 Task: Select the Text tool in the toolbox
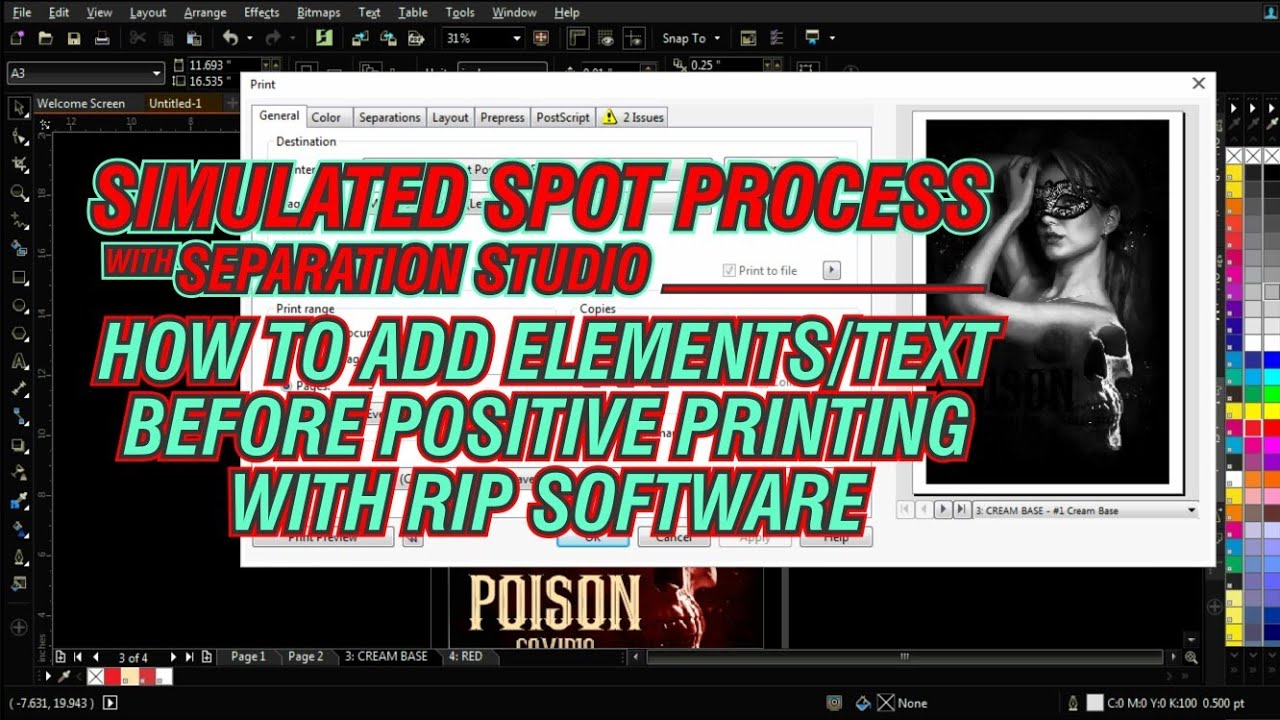[18, 361]
